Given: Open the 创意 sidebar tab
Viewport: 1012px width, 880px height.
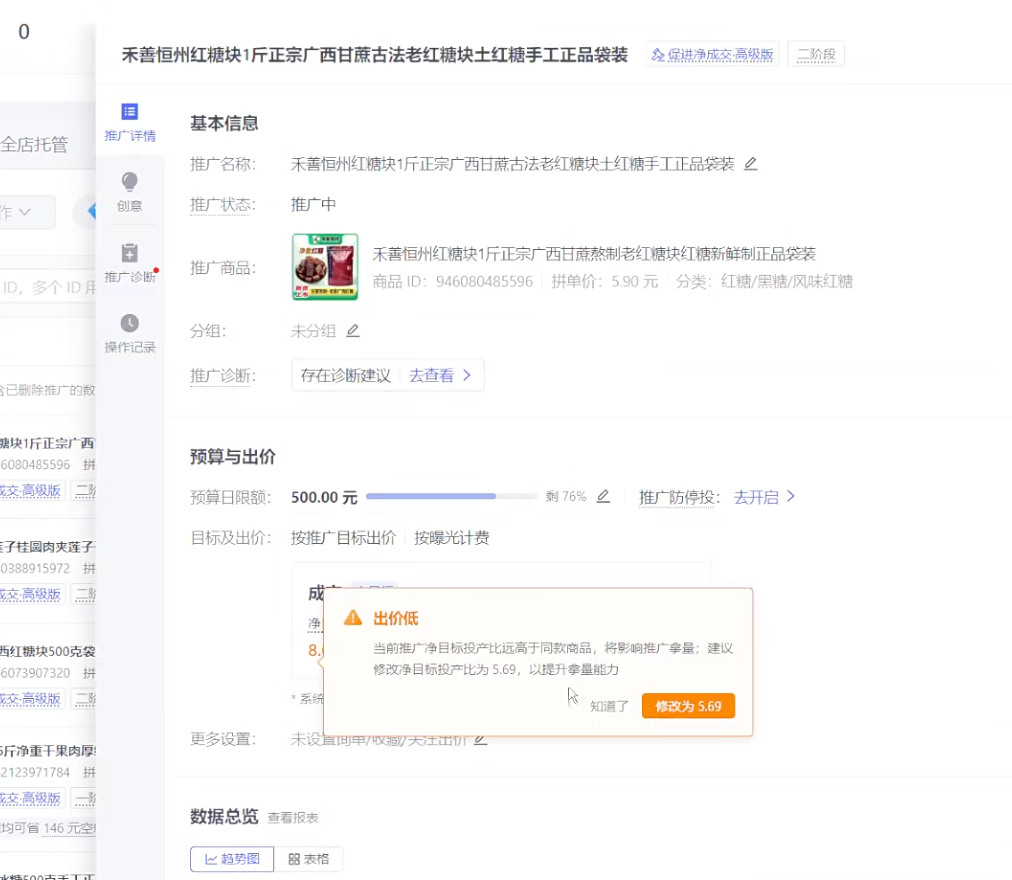Looking at the screenshot, I should (130, 192).
